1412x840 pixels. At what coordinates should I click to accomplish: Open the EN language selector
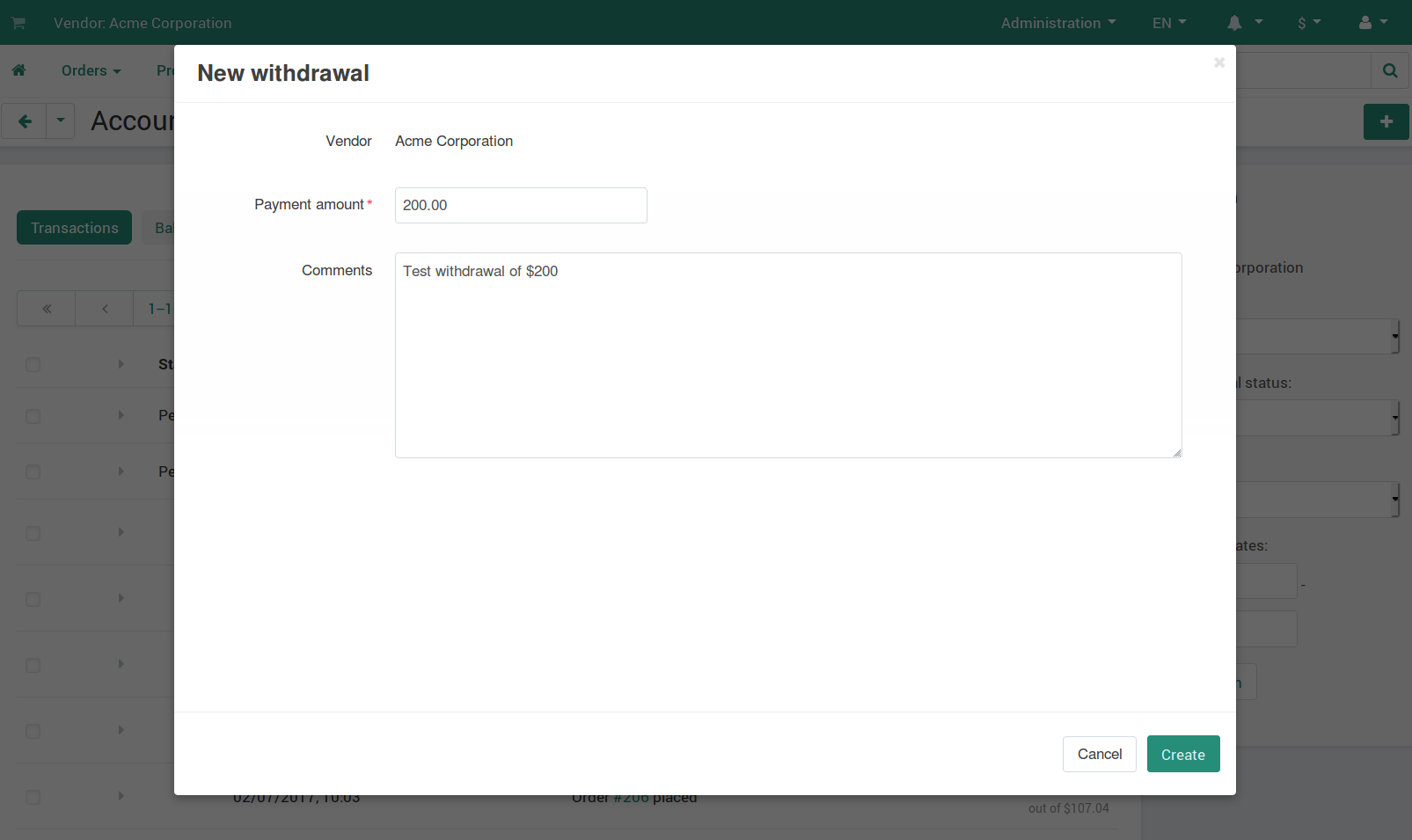coord(1169,23)
